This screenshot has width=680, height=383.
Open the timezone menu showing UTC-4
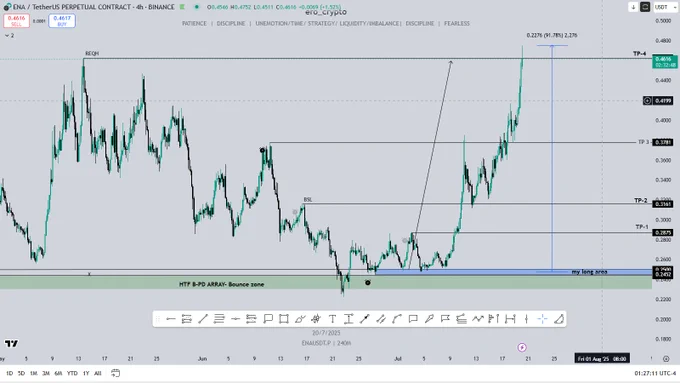pos(655,373)
